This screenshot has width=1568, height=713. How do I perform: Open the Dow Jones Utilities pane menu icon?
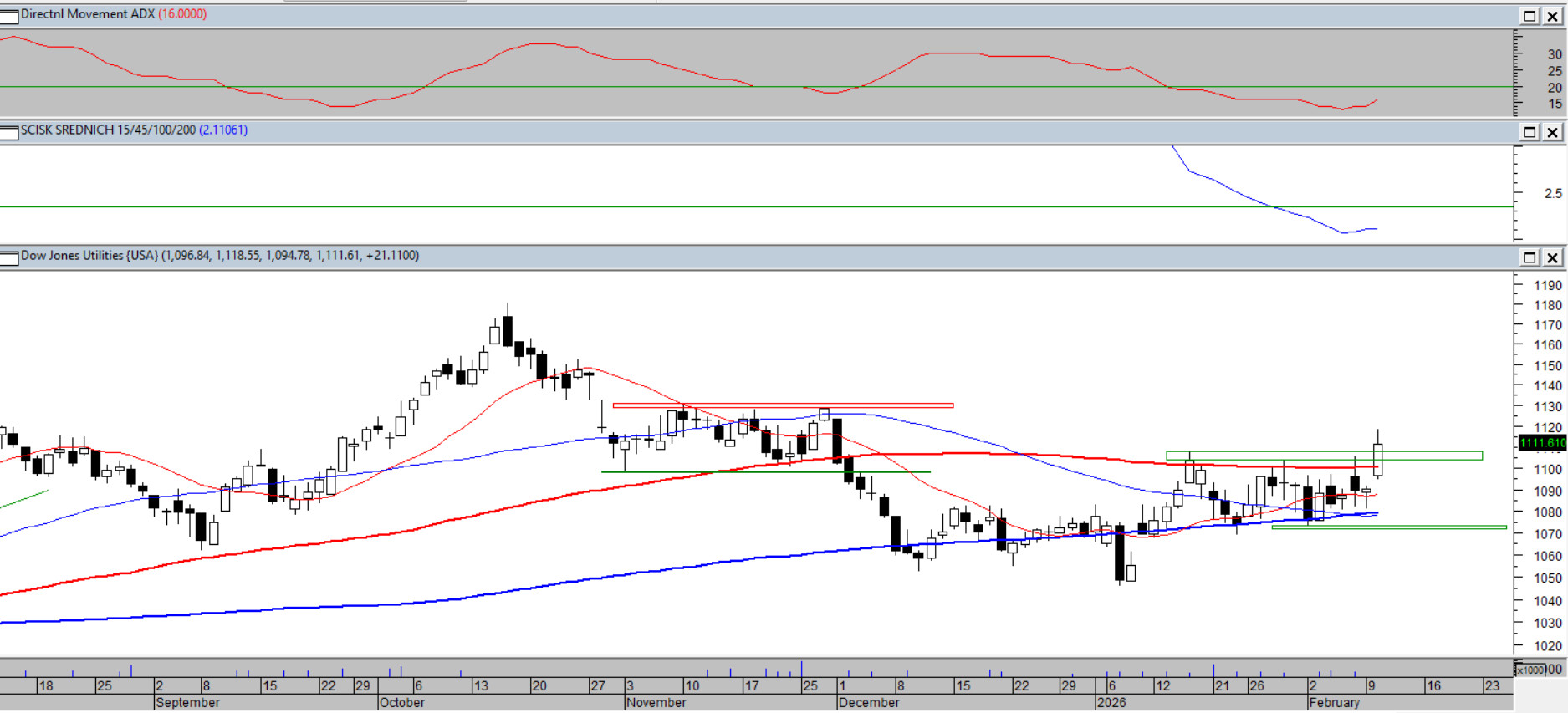click(x=9, y=257)
